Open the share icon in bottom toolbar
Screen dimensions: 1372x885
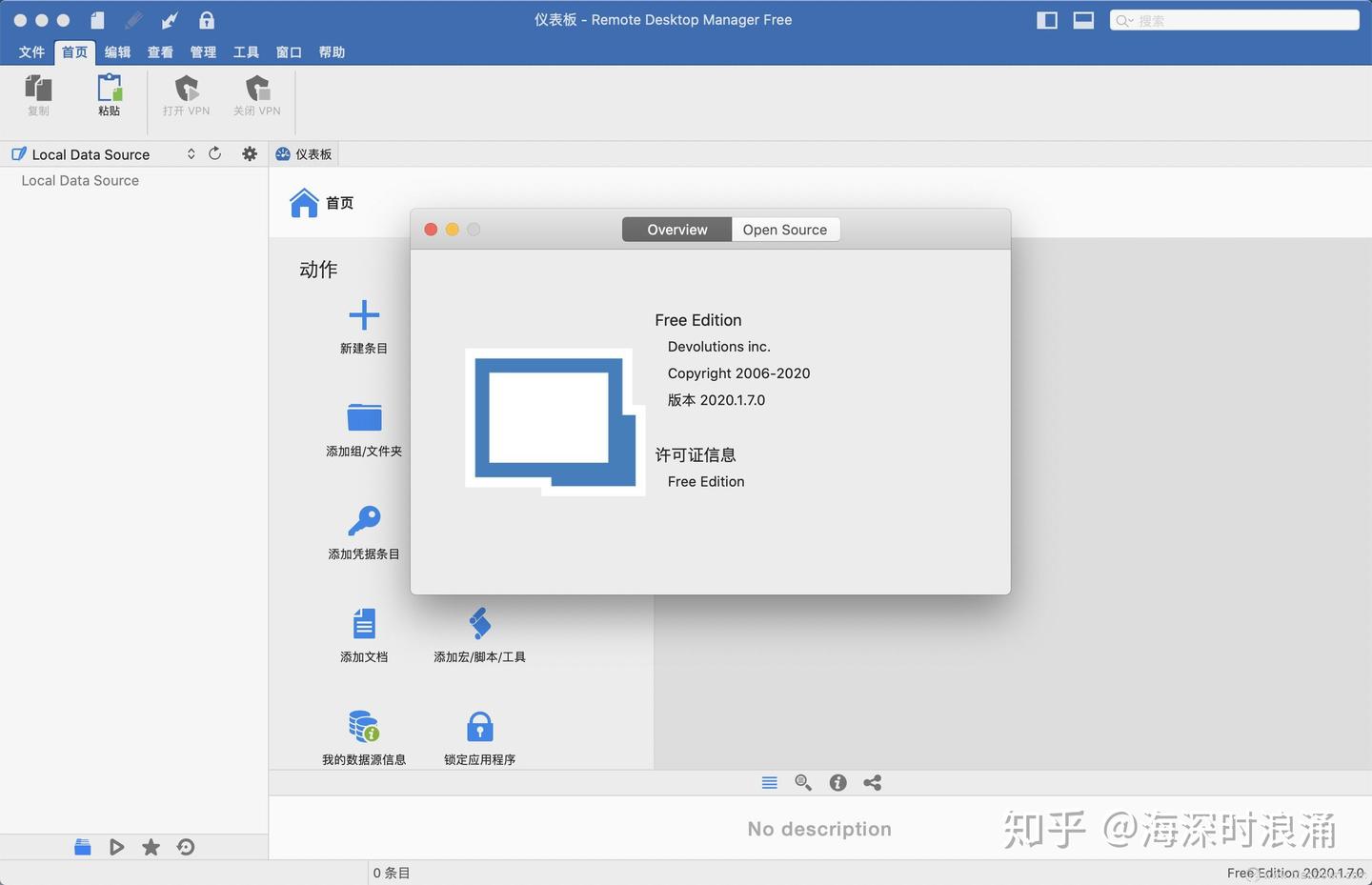point(872,782)
